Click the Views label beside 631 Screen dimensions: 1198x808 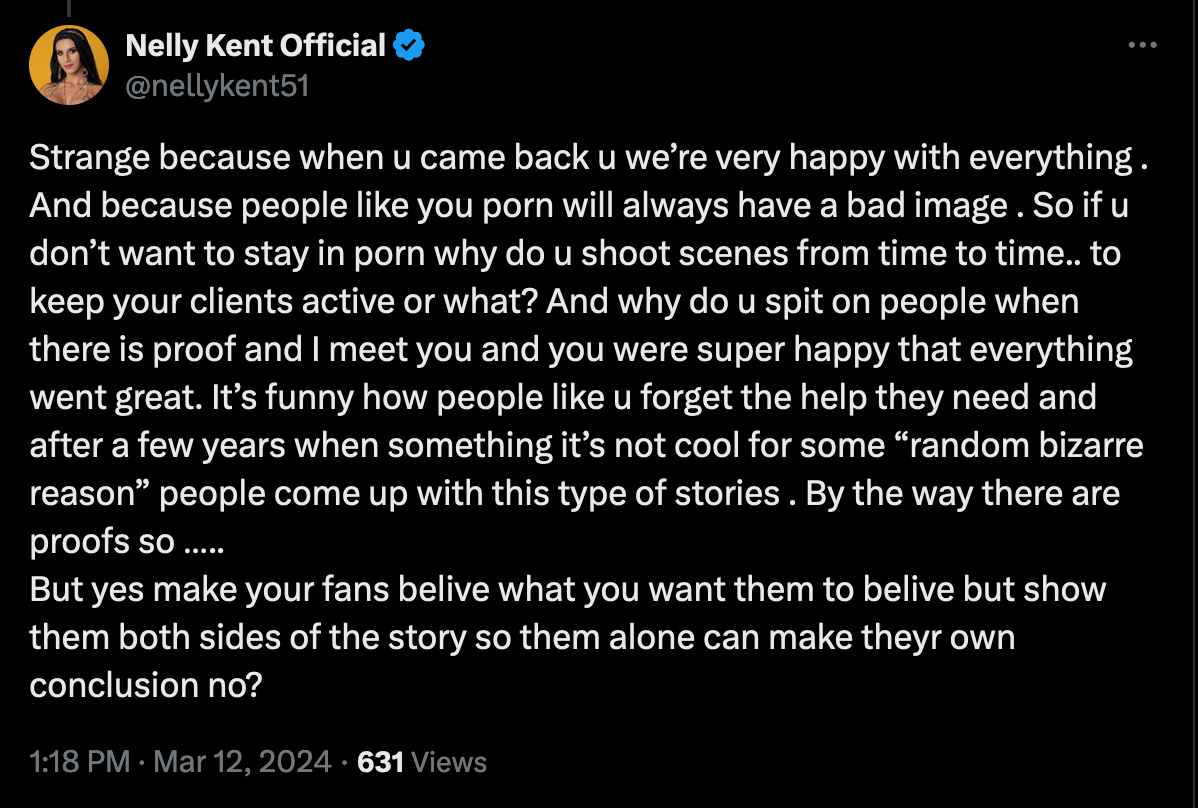449,762
